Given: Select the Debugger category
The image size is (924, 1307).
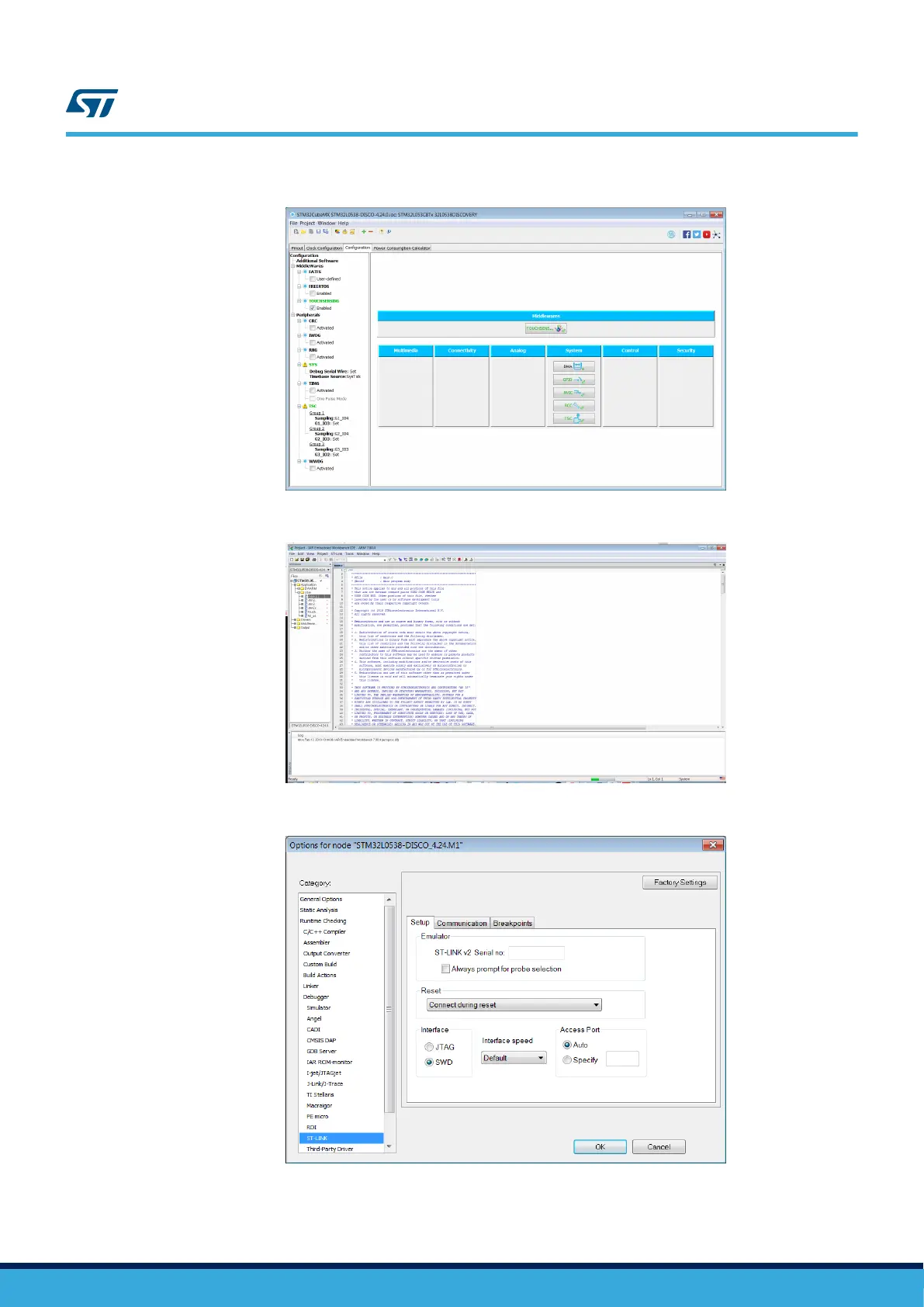Looking at the screenshot, I should point(316,997).
